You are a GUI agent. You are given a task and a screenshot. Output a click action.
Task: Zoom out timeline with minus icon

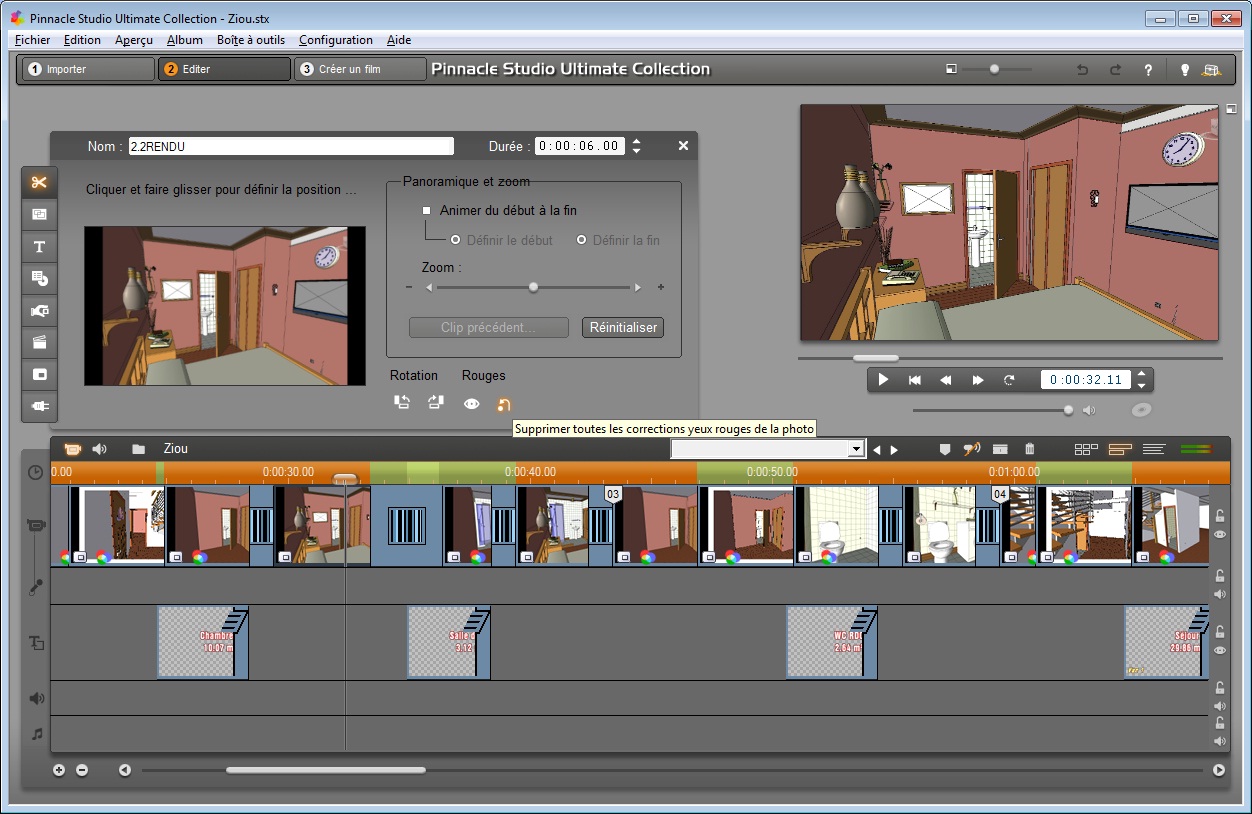pos(82,770)
